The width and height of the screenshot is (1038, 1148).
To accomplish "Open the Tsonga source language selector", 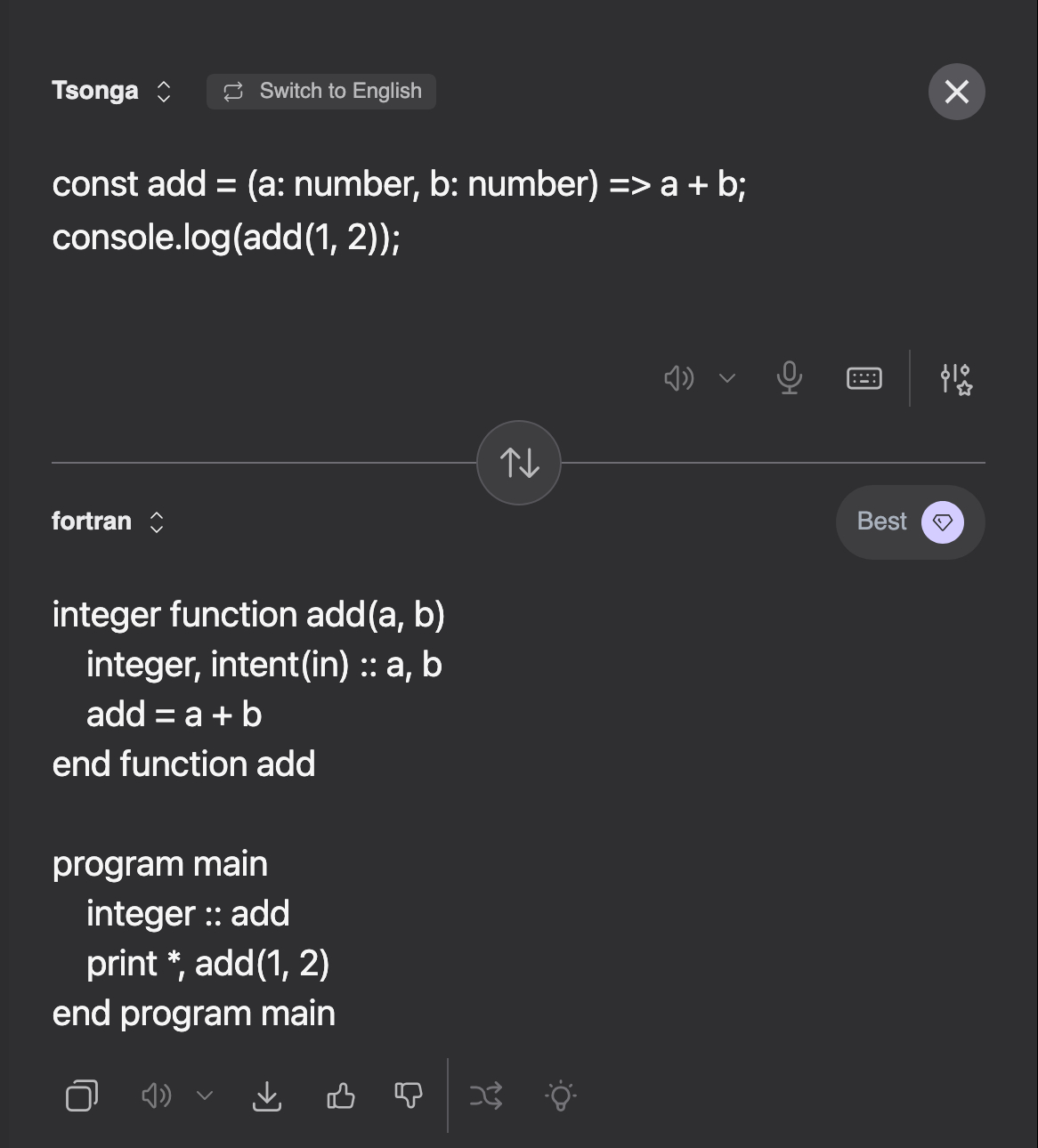I will click(111, 92).
